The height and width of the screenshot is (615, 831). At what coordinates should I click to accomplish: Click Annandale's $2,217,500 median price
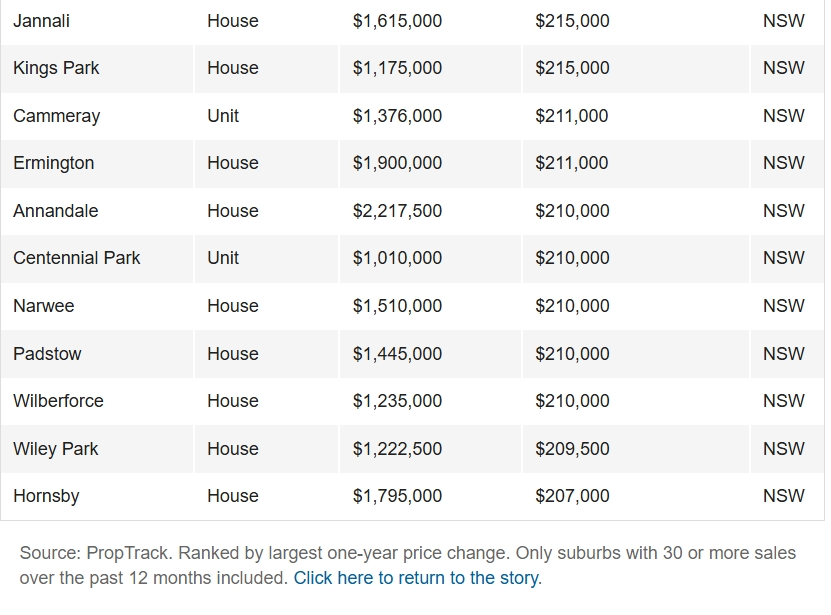click(397, 211)
